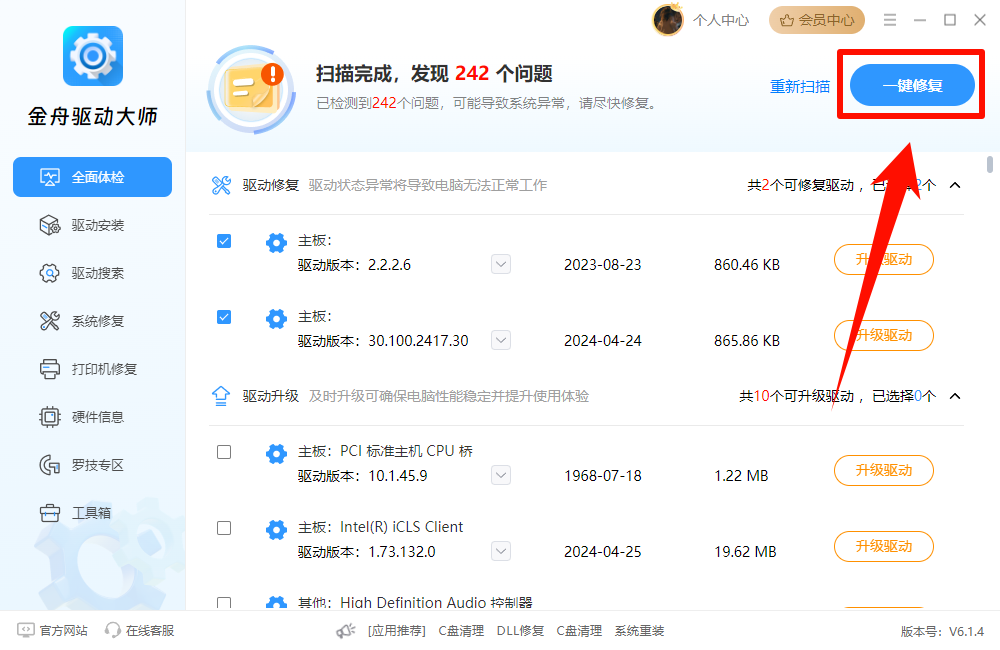Click gear icon for PCI 标准主机 CPU 桥
The height and width of the screenshot is (650, 1000).
pos(276,454)
